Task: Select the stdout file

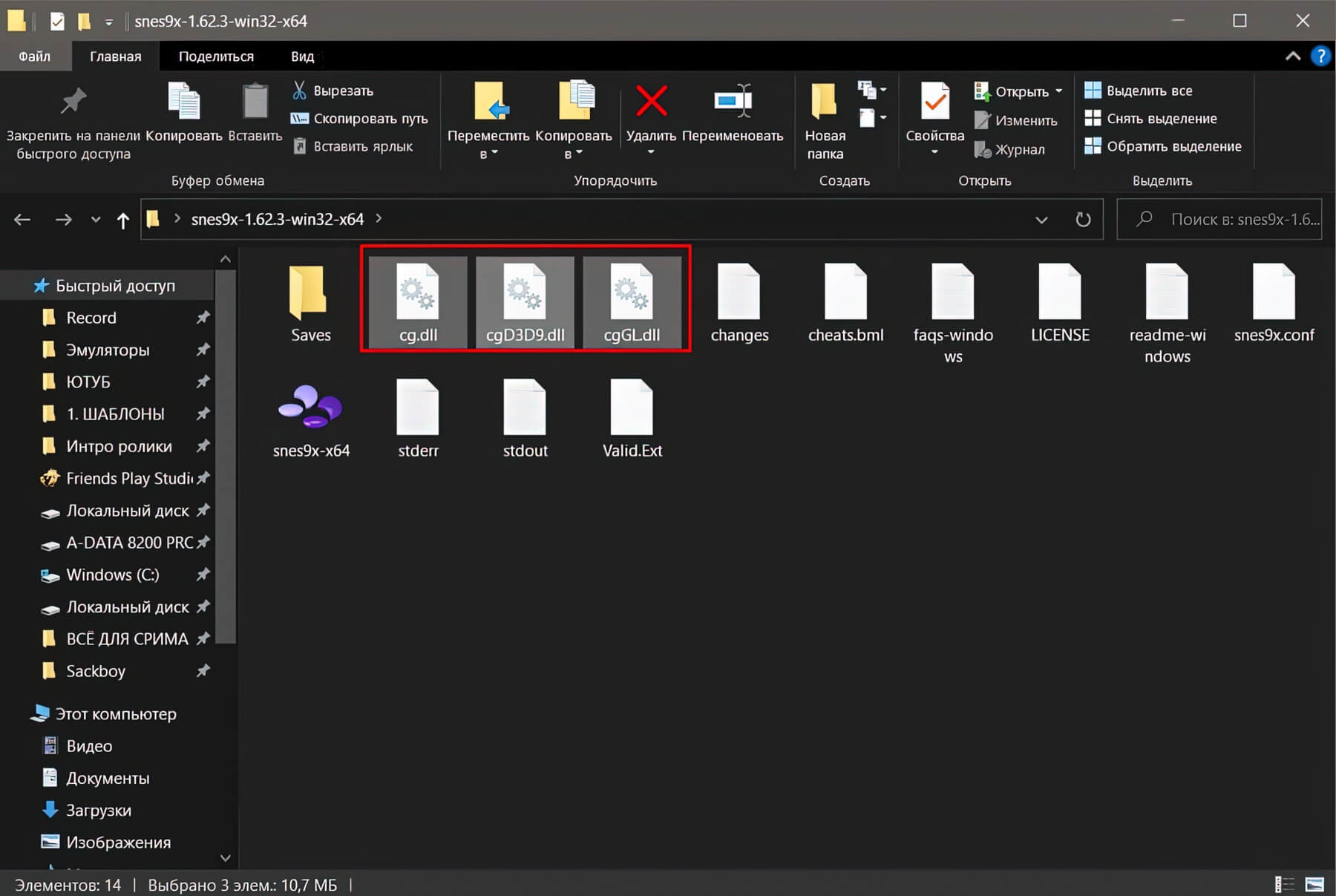Action: coord(525,419)
